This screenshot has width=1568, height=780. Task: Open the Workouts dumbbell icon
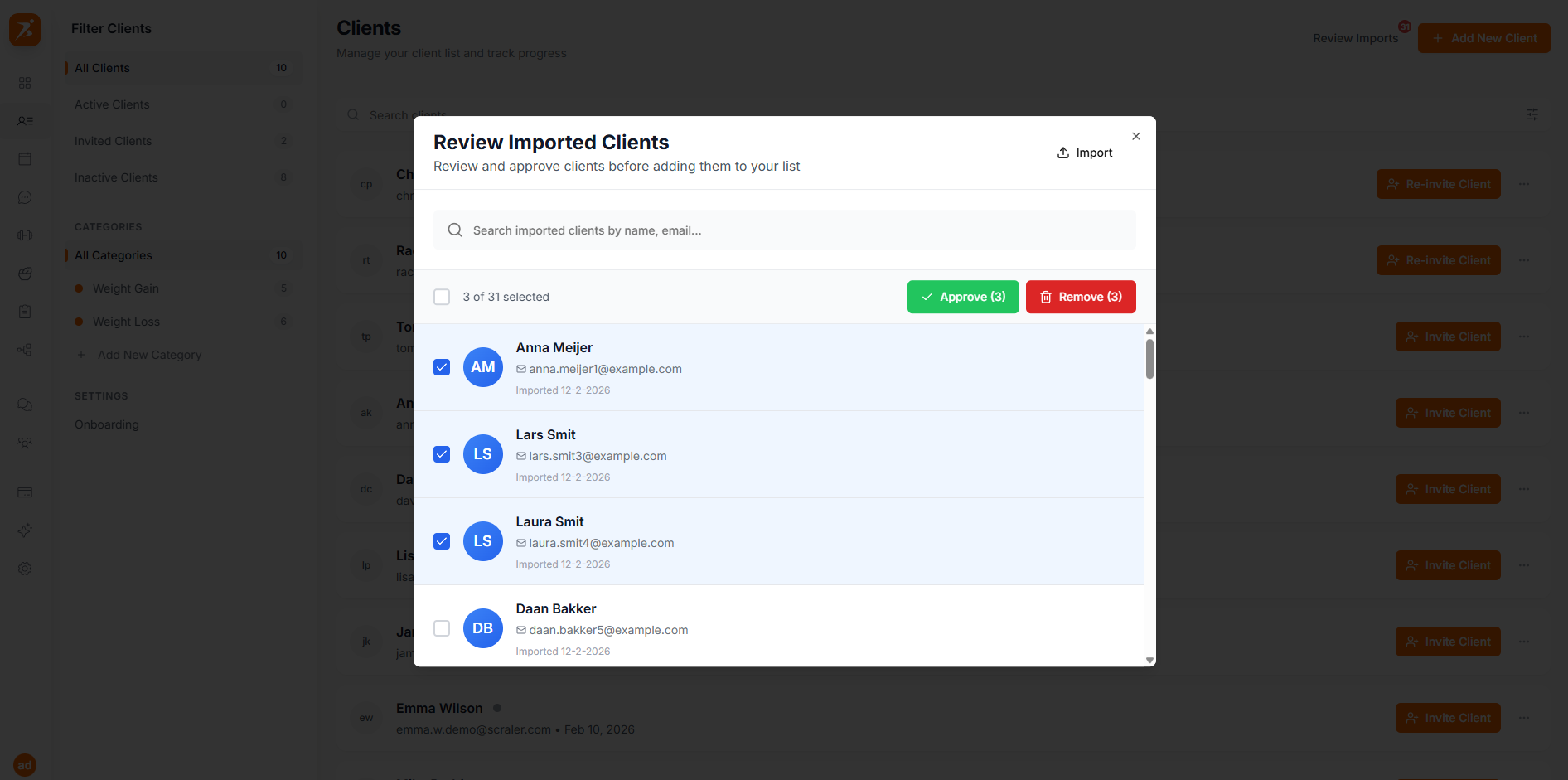pyautogui.click(x=24, y=235)
